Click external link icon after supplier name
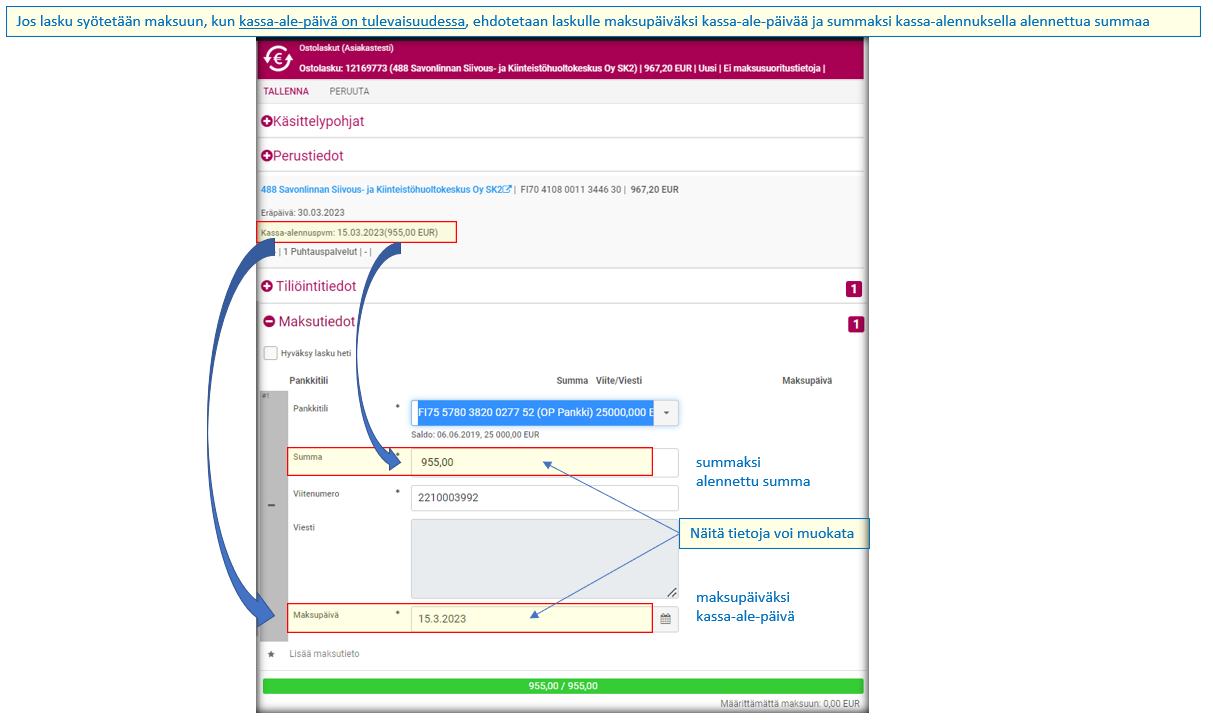1213x720 pixels. [x=507, y=189]
